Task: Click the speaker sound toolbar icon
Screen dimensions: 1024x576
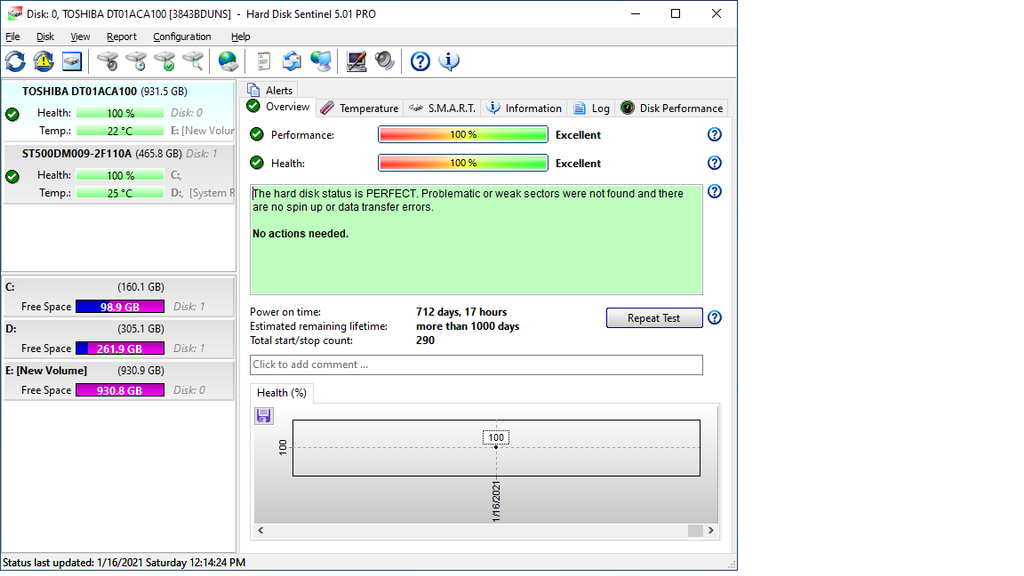Action: [x=385, y=61]
